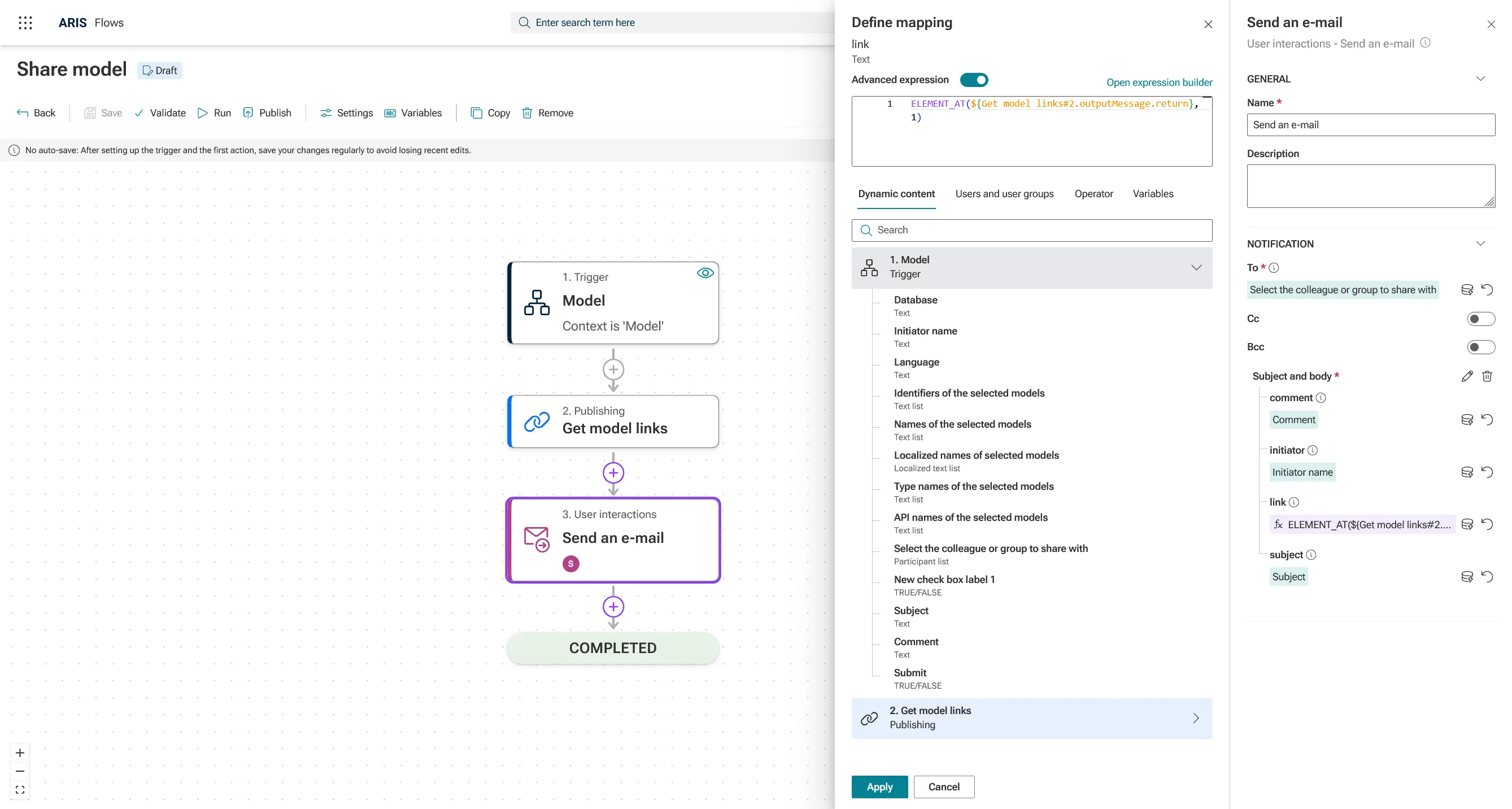
Task: Toggle trigger visibility eye icon
Action: click(x=705, y=273)
